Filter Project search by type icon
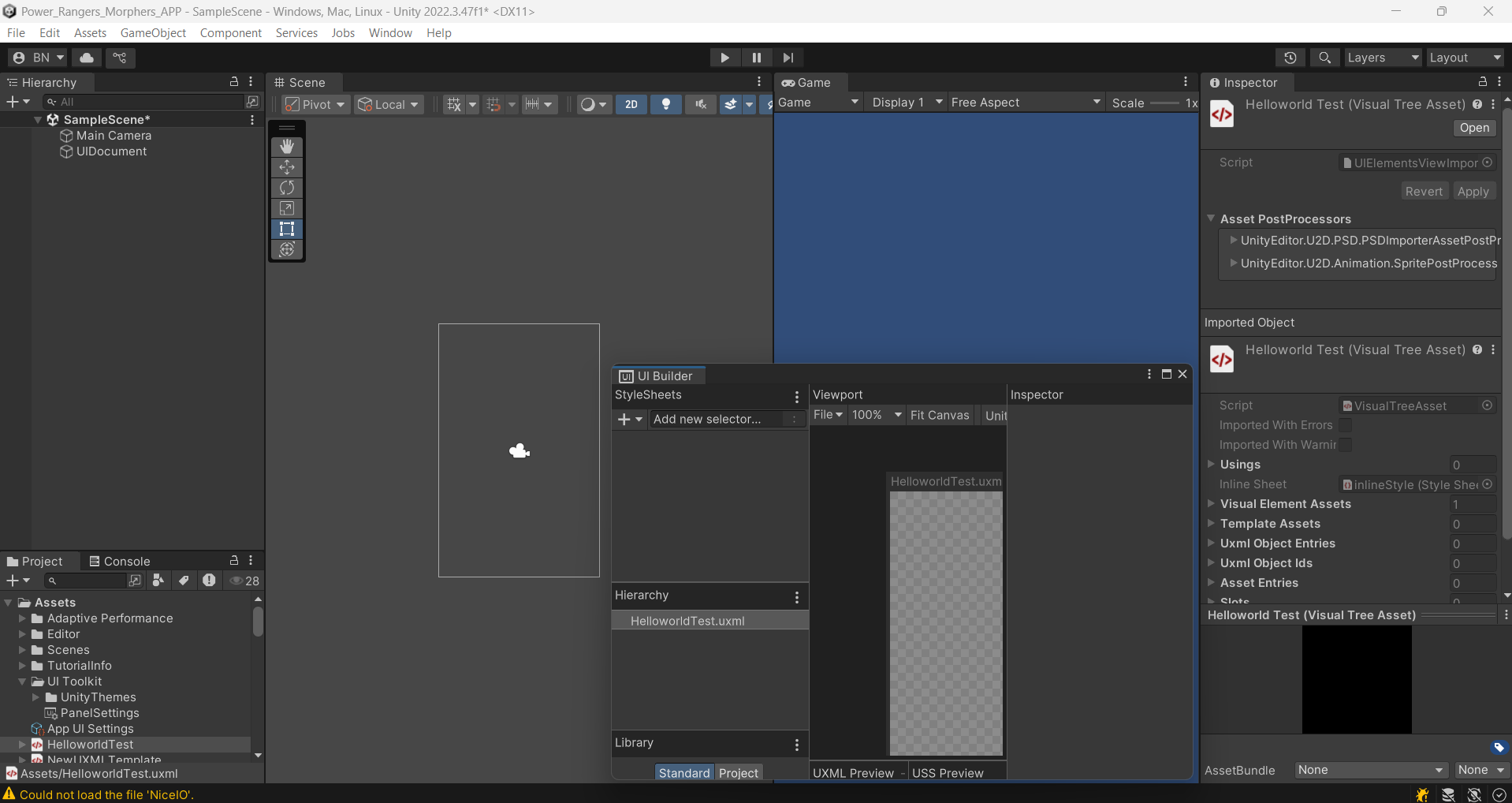This screenshot has width=1512, height=803. click(158, 581)
